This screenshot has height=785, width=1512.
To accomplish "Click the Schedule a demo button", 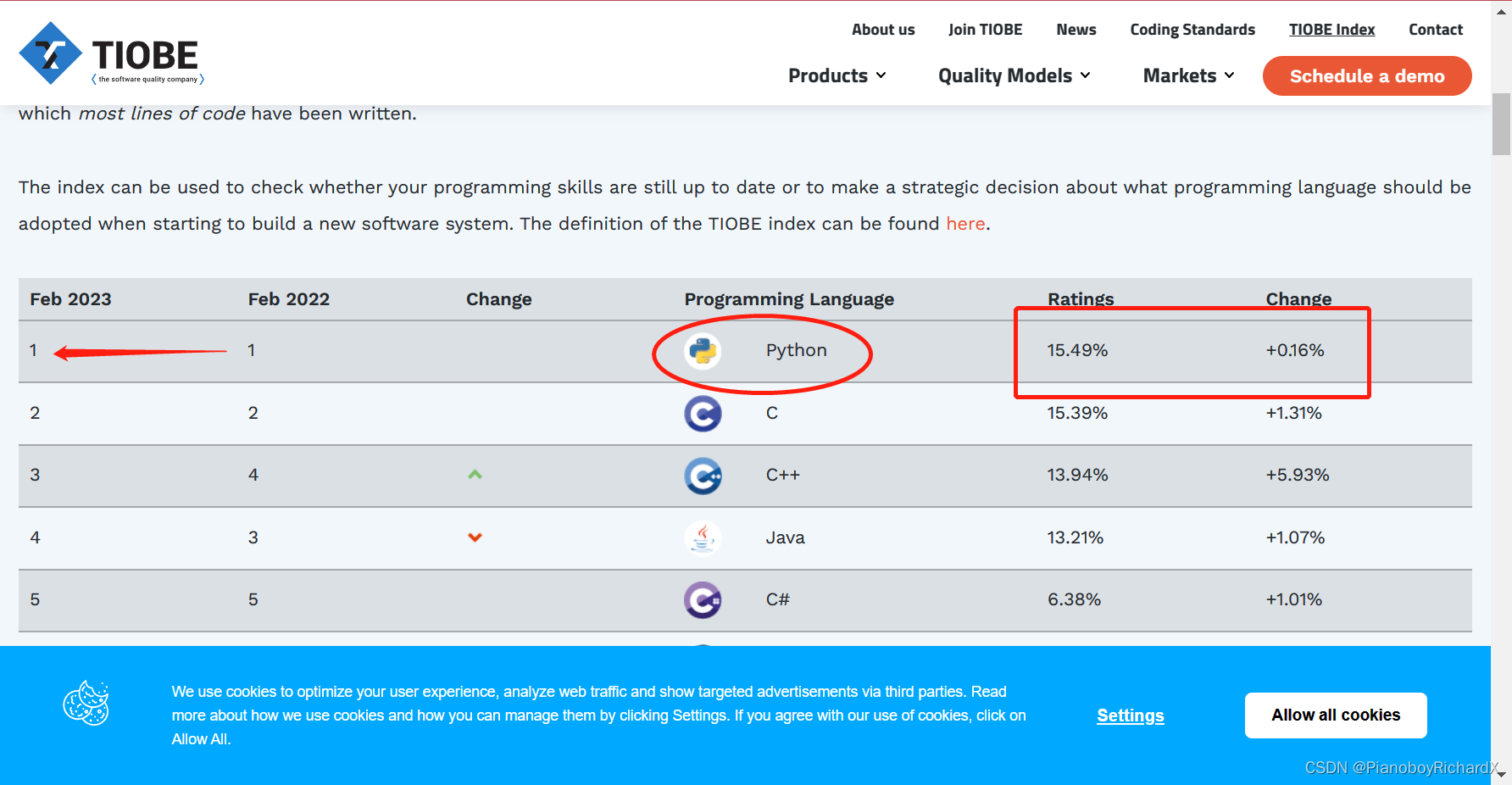I will click(x=1367, y=76).
